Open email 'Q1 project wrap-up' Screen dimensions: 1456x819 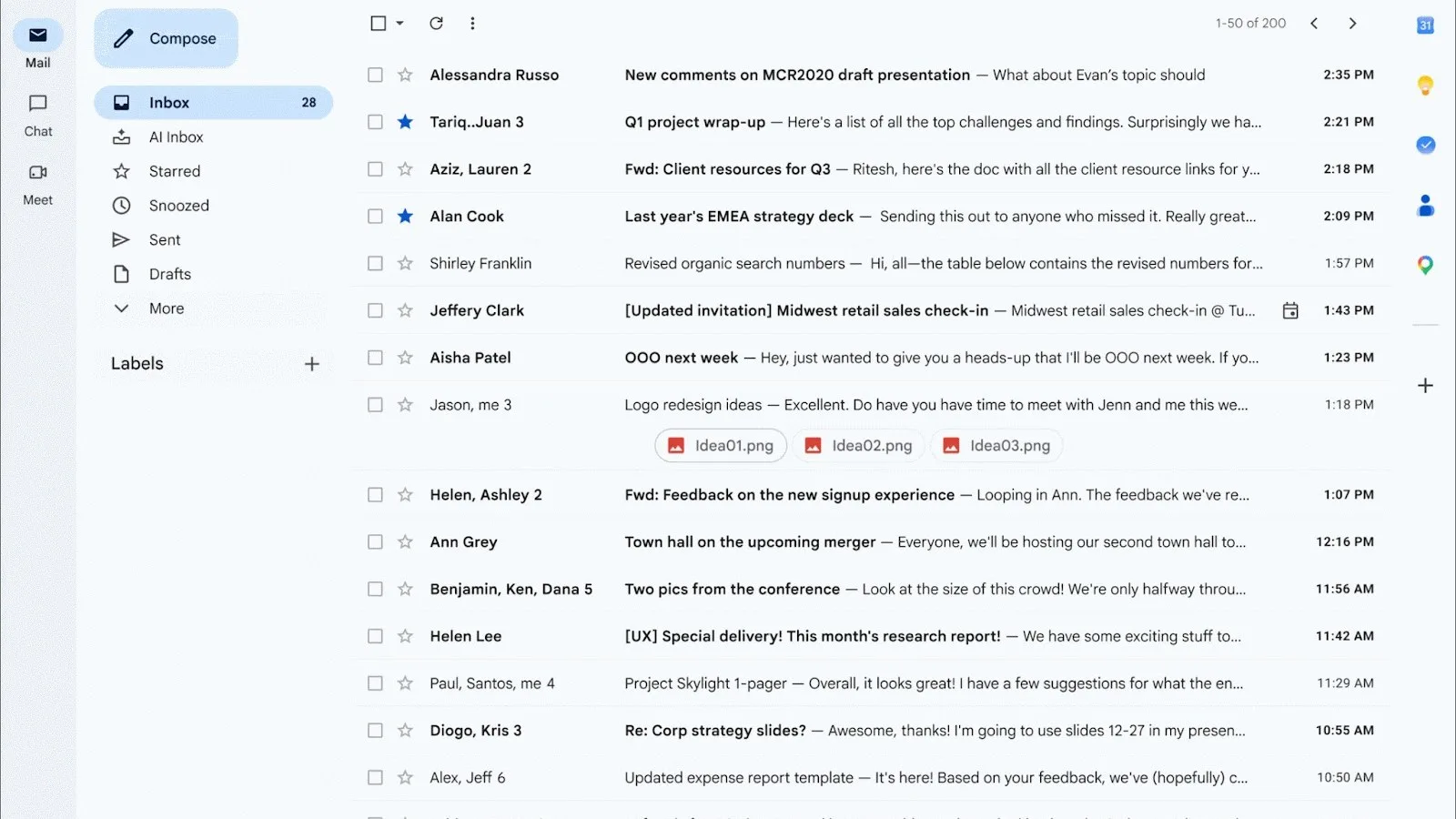[x=872, y=122]
